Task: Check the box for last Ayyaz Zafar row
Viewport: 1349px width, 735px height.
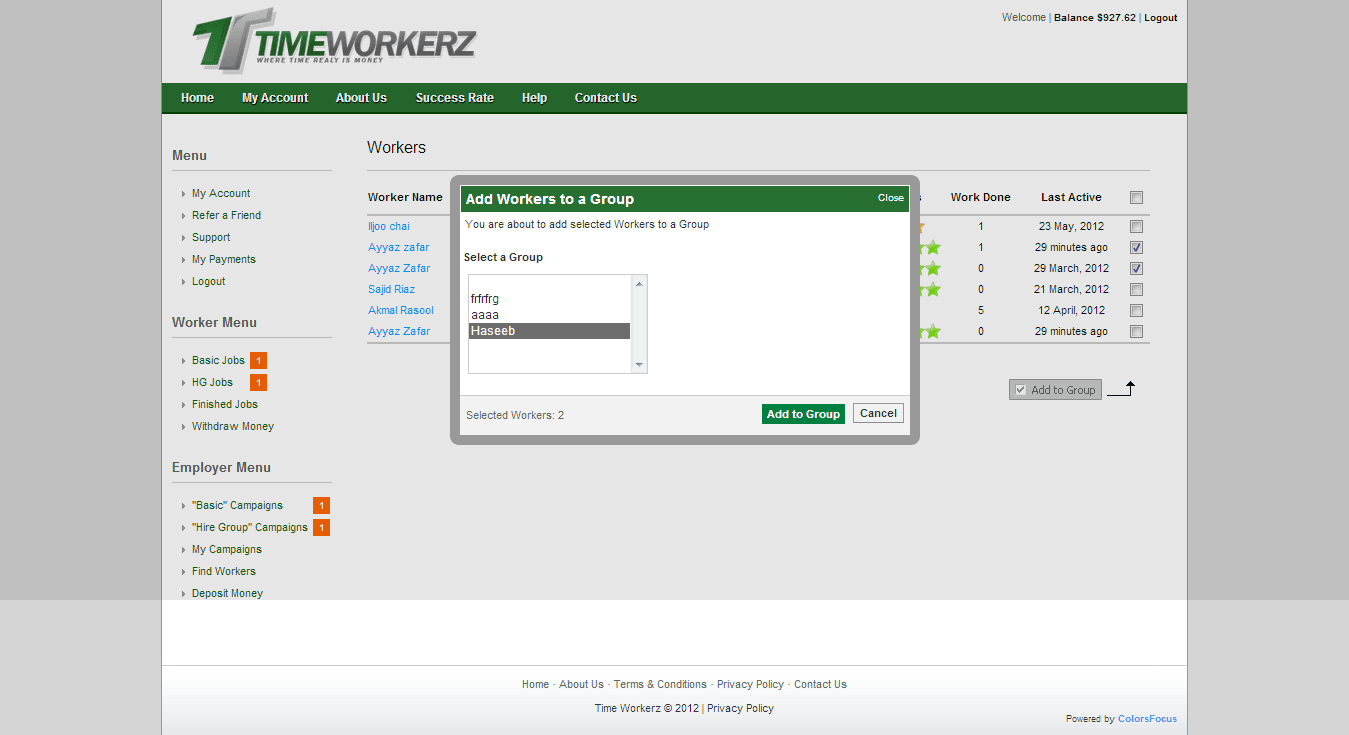Action: pos(1136,332)
